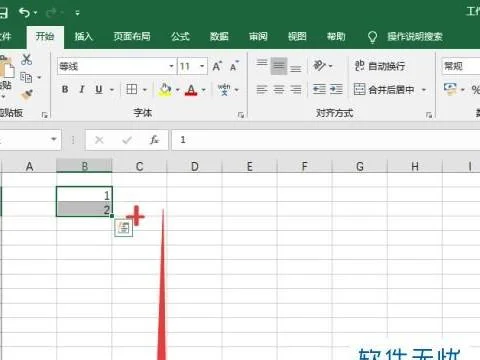Open the number format box 常规

[461, 66]
